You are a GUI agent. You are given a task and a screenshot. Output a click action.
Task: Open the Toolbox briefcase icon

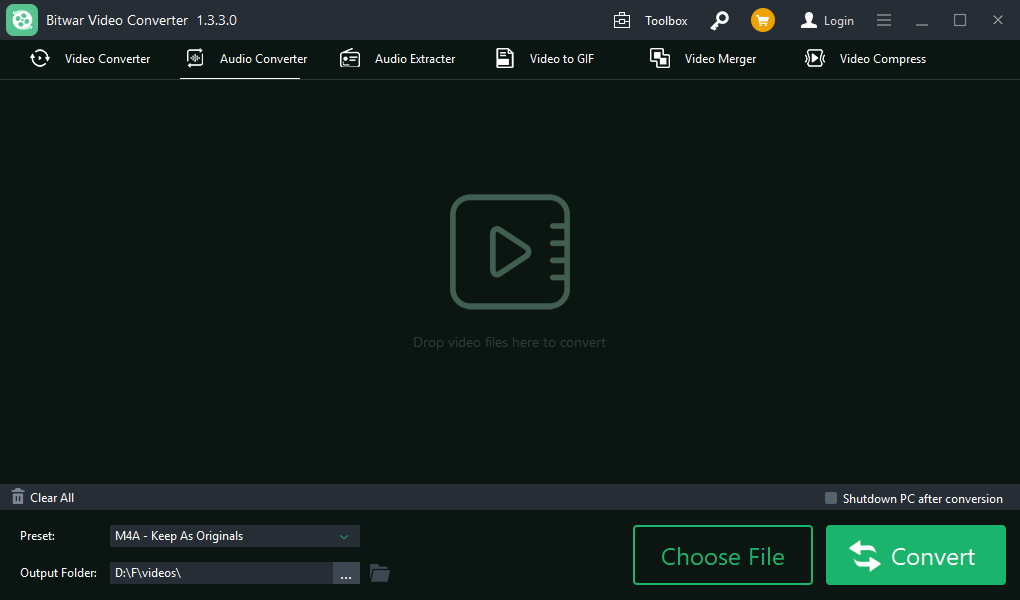tap(622, 21)
